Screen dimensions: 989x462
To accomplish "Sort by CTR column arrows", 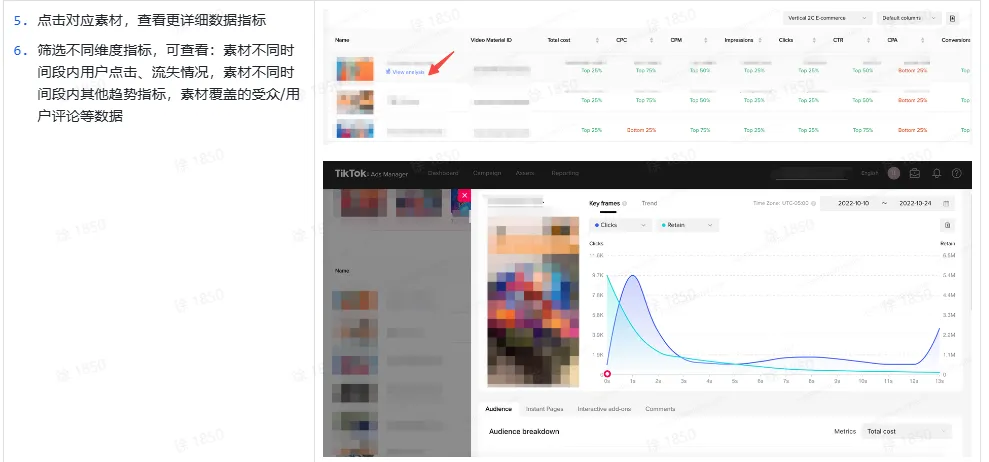I will [869, 40].
